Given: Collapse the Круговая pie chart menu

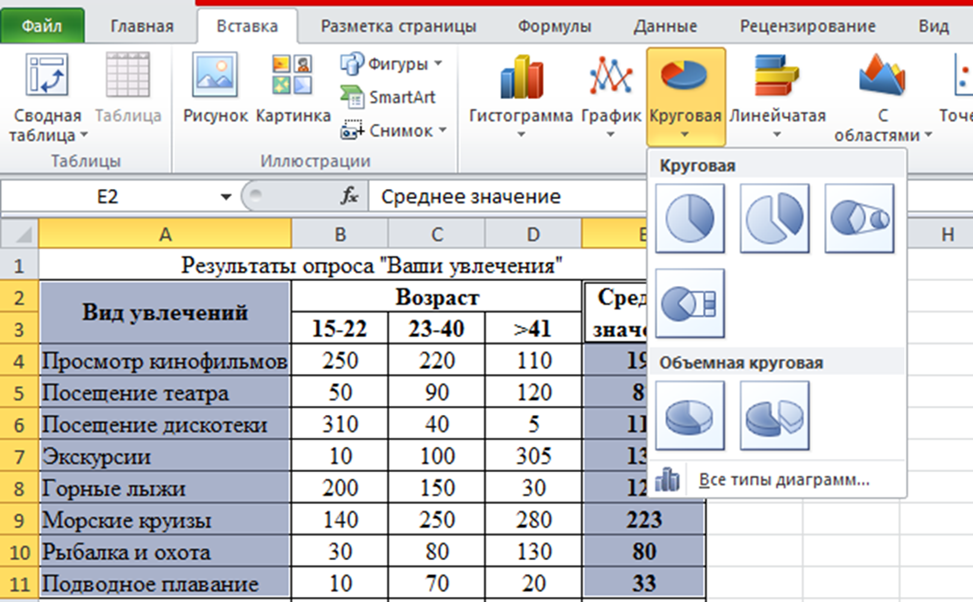Looking at the screenshot, I should pyautogui.click(x=685, y=96).
